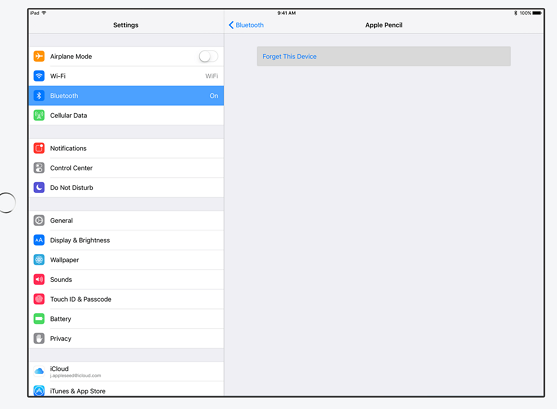Image resolution: width=557 pixels, height=409 pixels.
Task: Tap the blue Wi-Fi icon
Action: [x=39, y=76]
